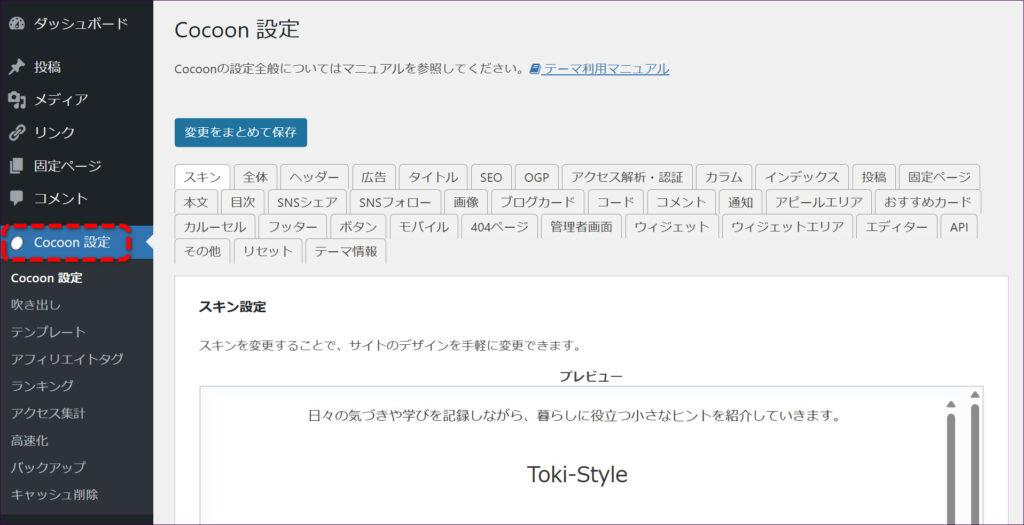Click the Dashboard gauge icon in sidebar
The height and width of the screenshot is (525, 1024).
pos(16,22)
